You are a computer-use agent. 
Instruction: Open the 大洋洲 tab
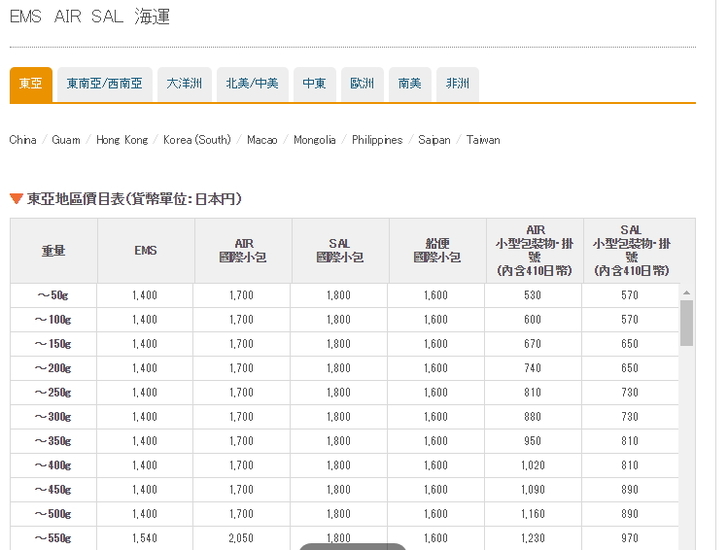tap(184, 84)
